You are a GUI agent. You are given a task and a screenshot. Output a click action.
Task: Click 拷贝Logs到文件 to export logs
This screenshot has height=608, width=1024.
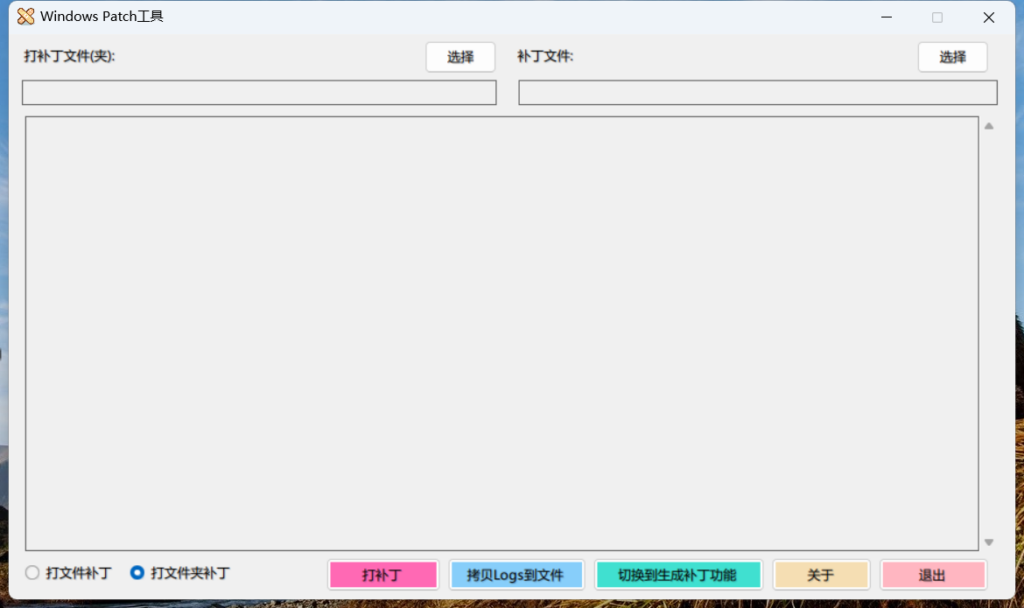point(516,574)
